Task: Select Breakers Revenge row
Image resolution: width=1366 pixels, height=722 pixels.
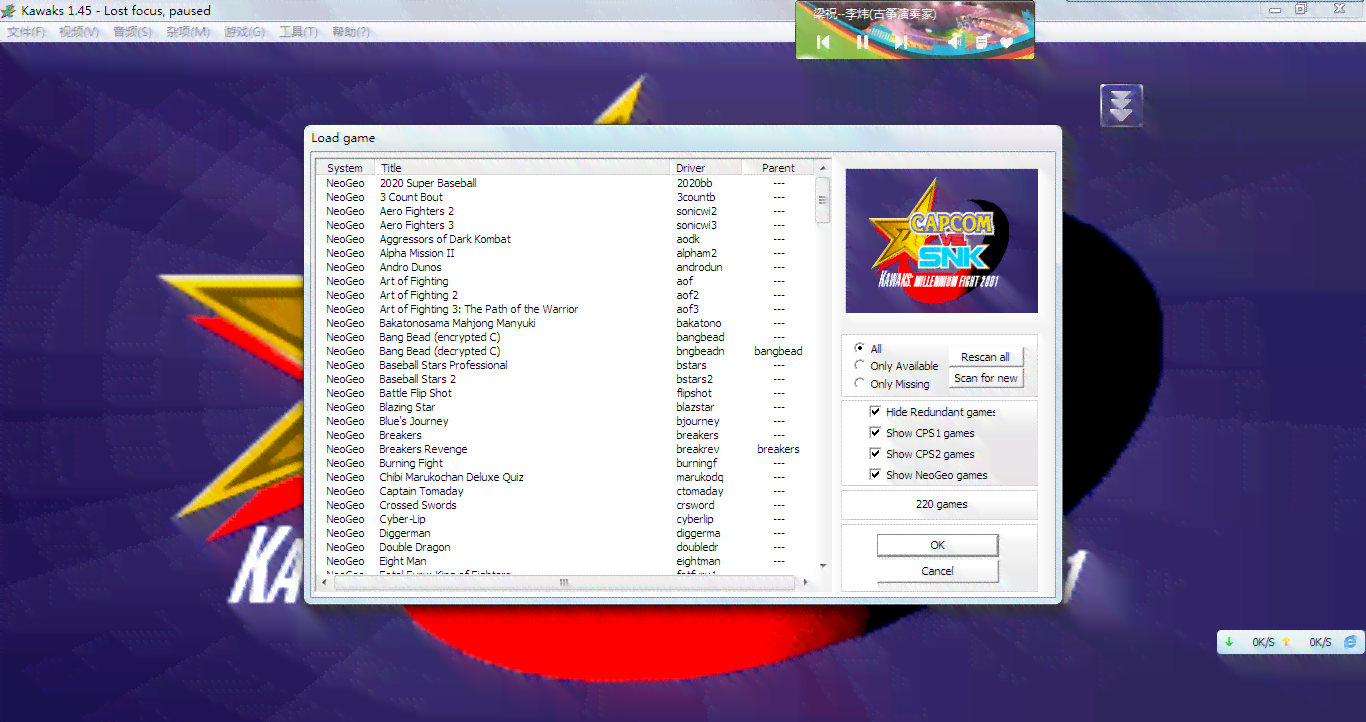Action: point(566,449)
